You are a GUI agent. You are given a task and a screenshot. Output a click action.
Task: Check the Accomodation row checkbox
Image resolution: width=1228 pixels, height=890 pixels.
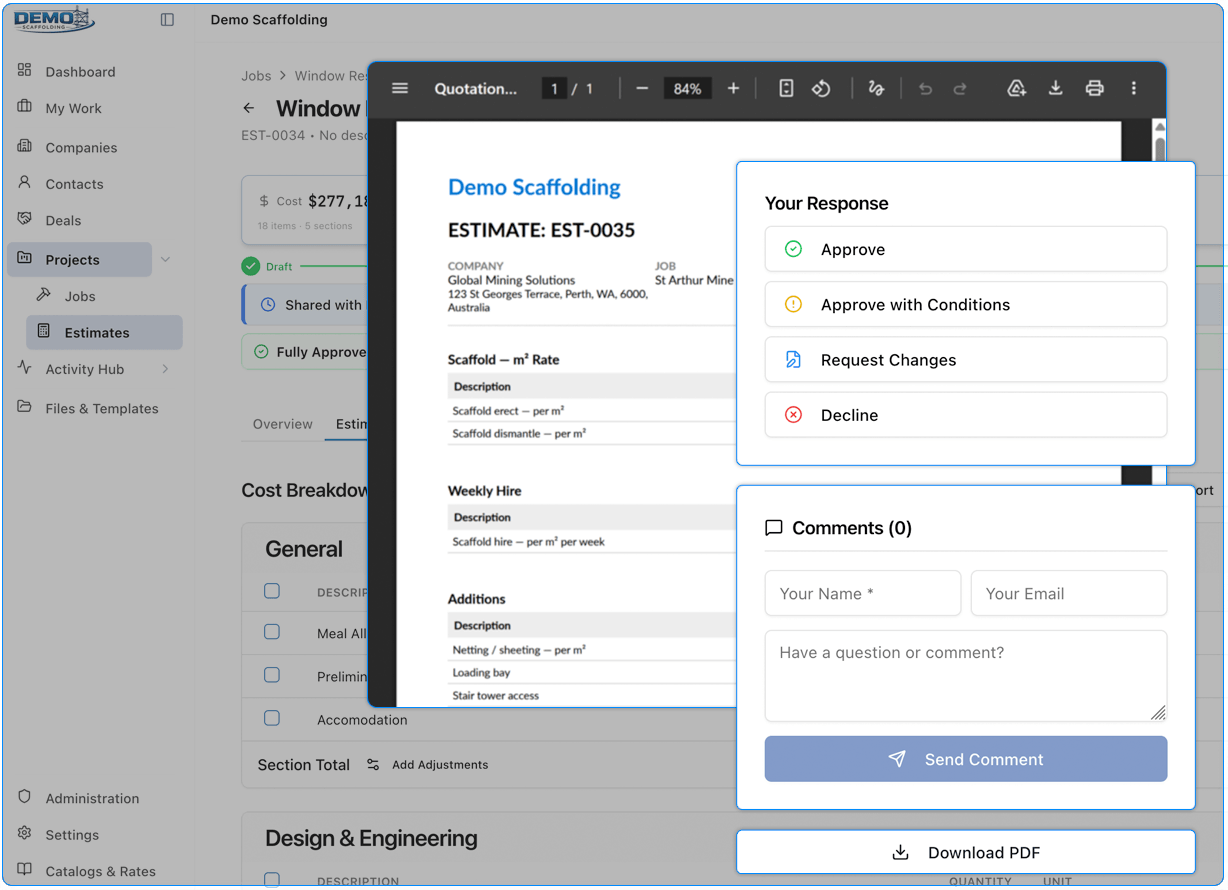[271, 718]
